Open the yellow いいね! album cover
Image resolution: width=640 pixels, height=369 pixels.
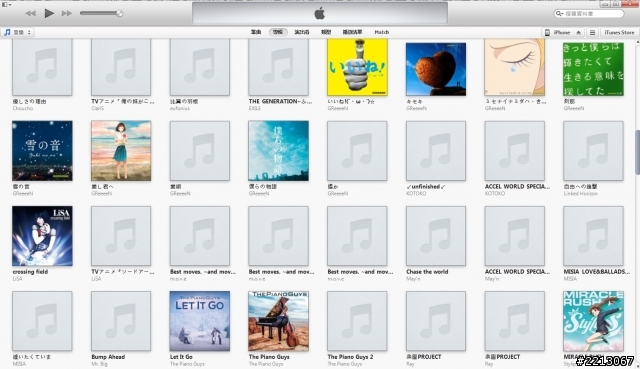coord(357,67)
